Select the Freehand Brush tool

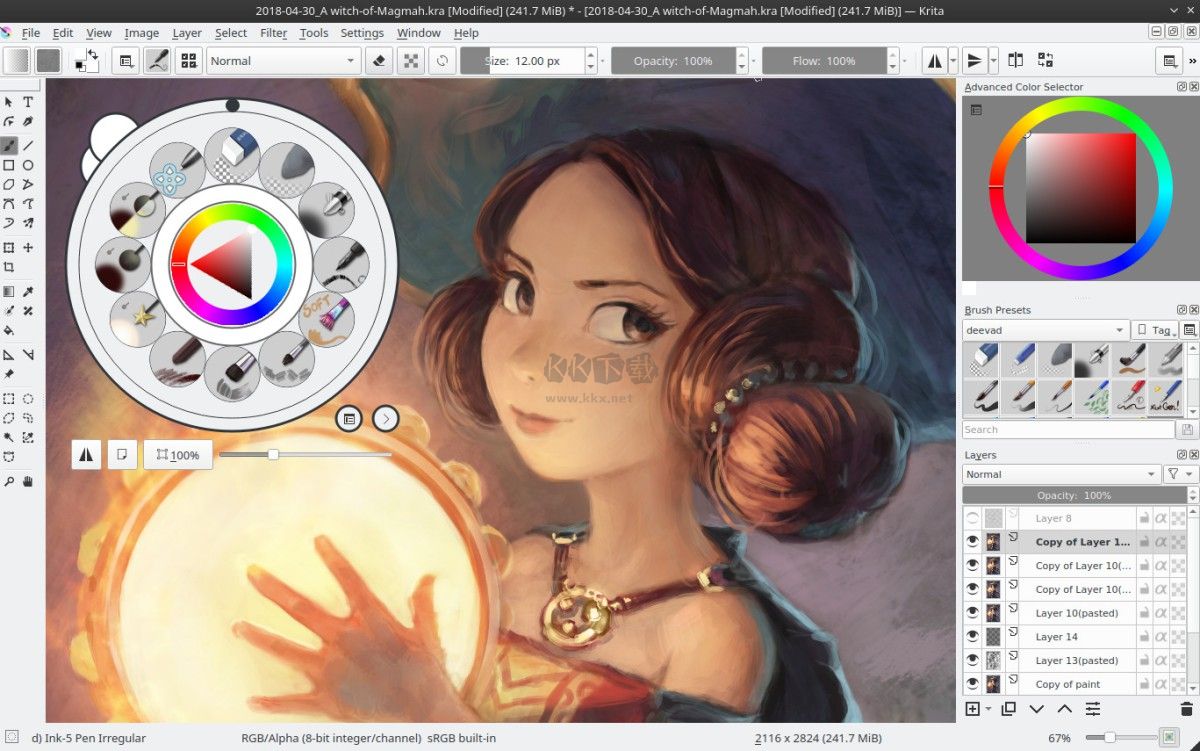pyautogui.click(x=10, y=146)
